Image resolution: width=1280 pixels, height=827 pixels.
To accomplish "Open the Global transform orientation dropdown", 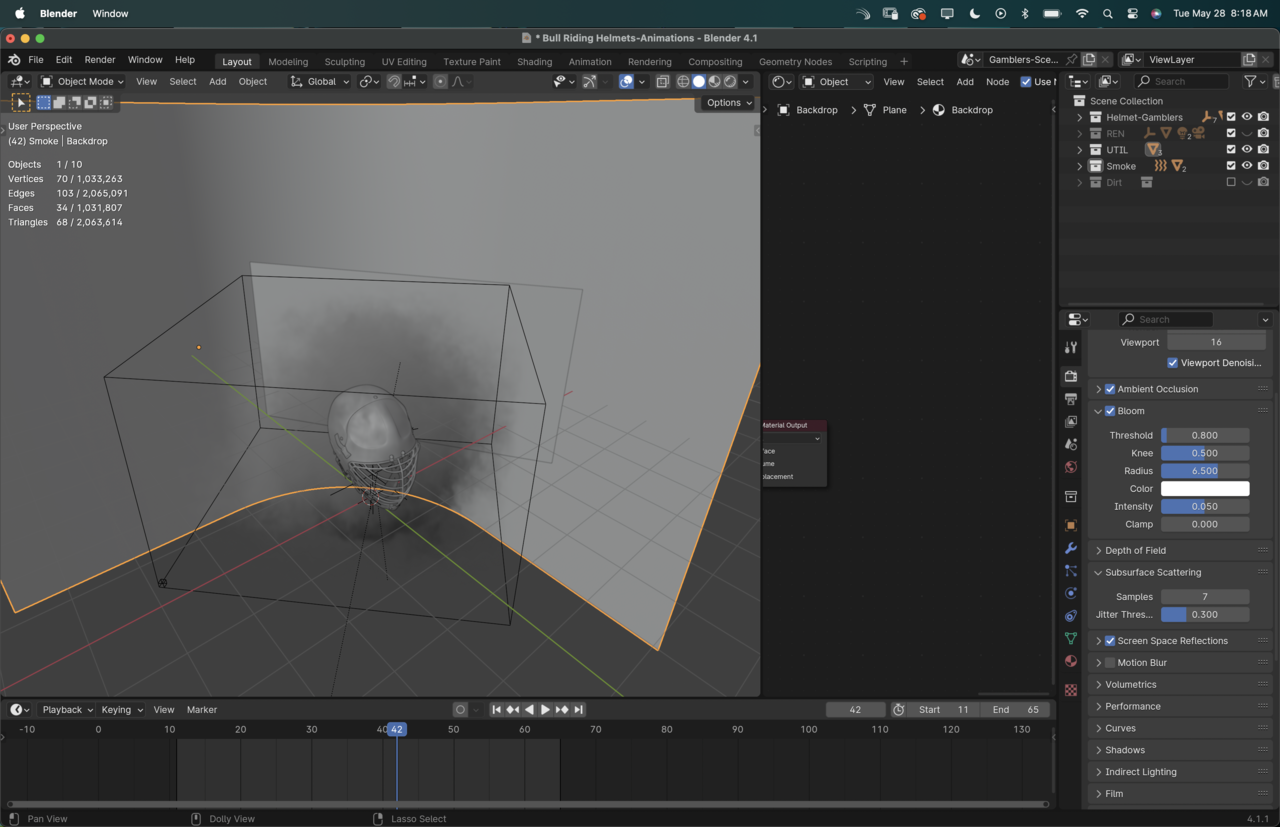I will click(320, 82).
